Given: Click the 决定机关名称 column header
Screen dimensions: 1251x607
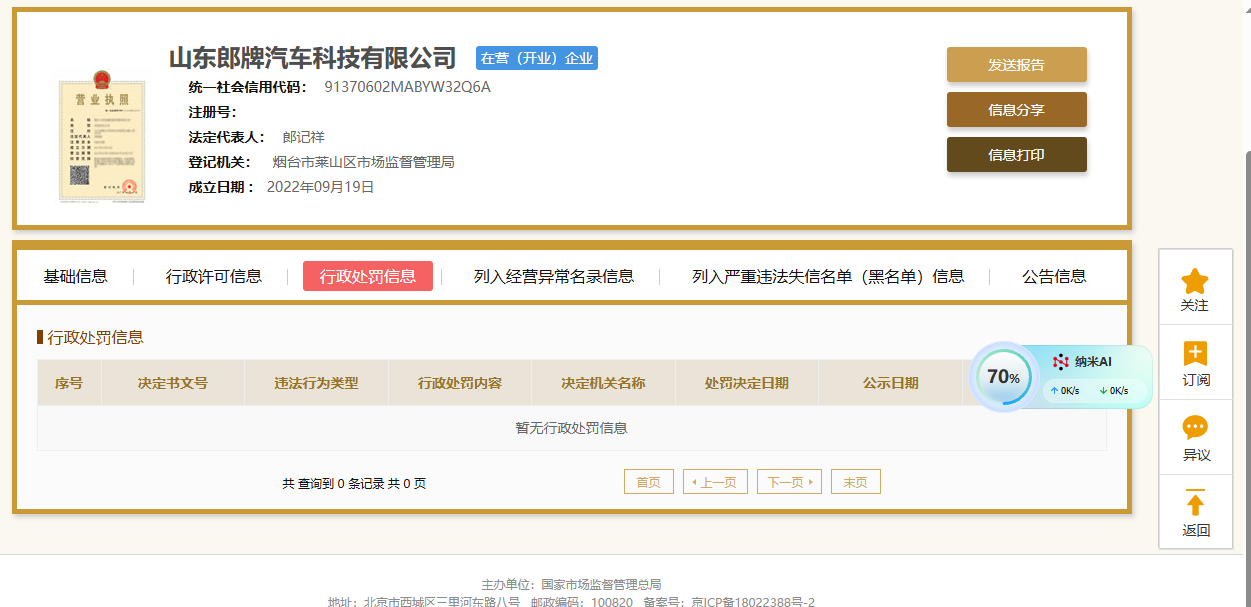Looking at the screenshot, I should (603, 383).
